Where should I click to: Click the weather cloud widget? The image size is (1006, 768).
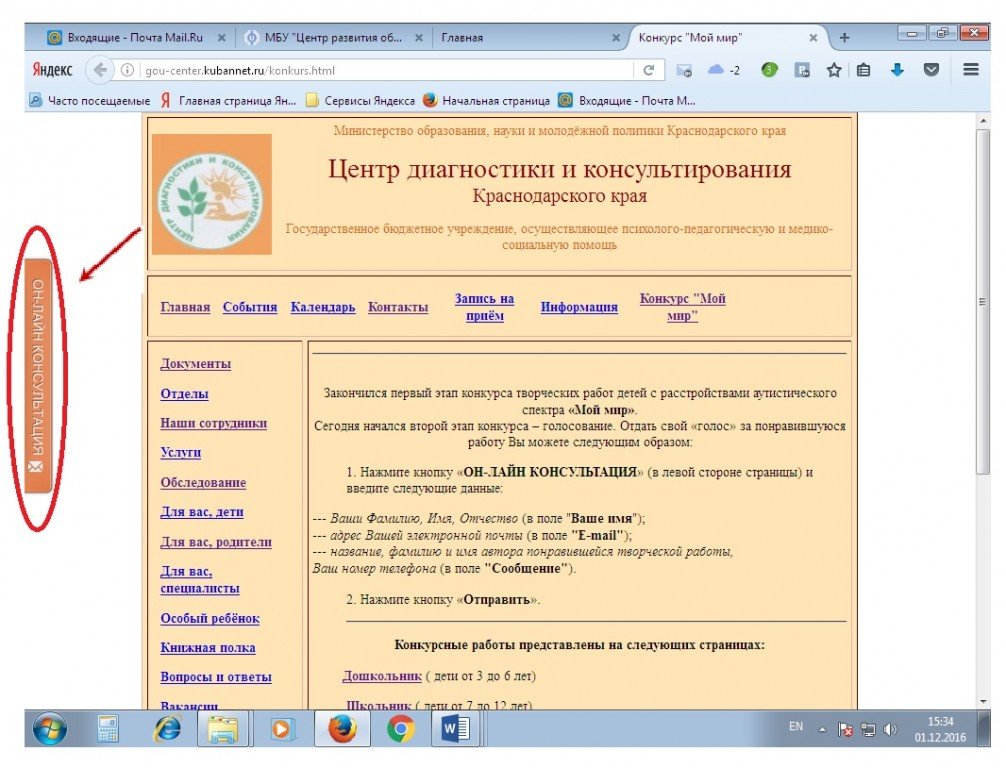point(722,70)
